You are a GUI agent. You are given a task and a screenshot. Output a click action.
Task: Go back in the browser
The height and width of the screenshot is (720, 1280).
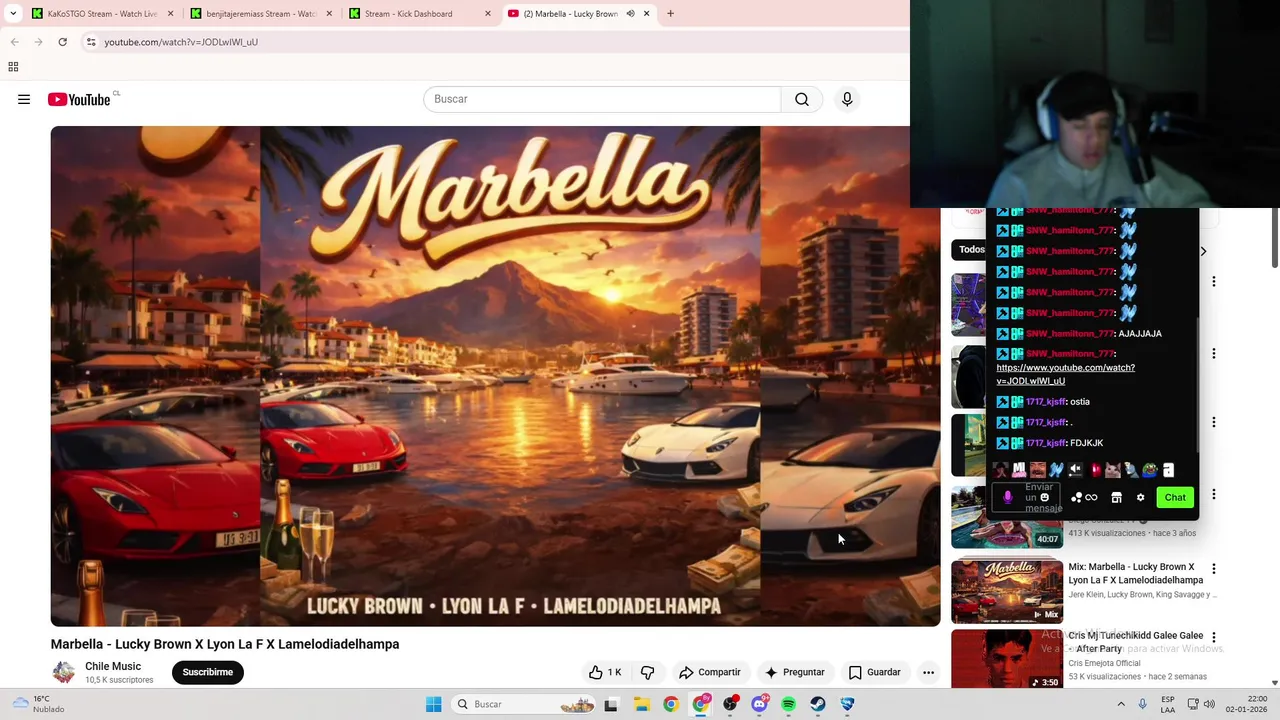click(x=14, y=42)
